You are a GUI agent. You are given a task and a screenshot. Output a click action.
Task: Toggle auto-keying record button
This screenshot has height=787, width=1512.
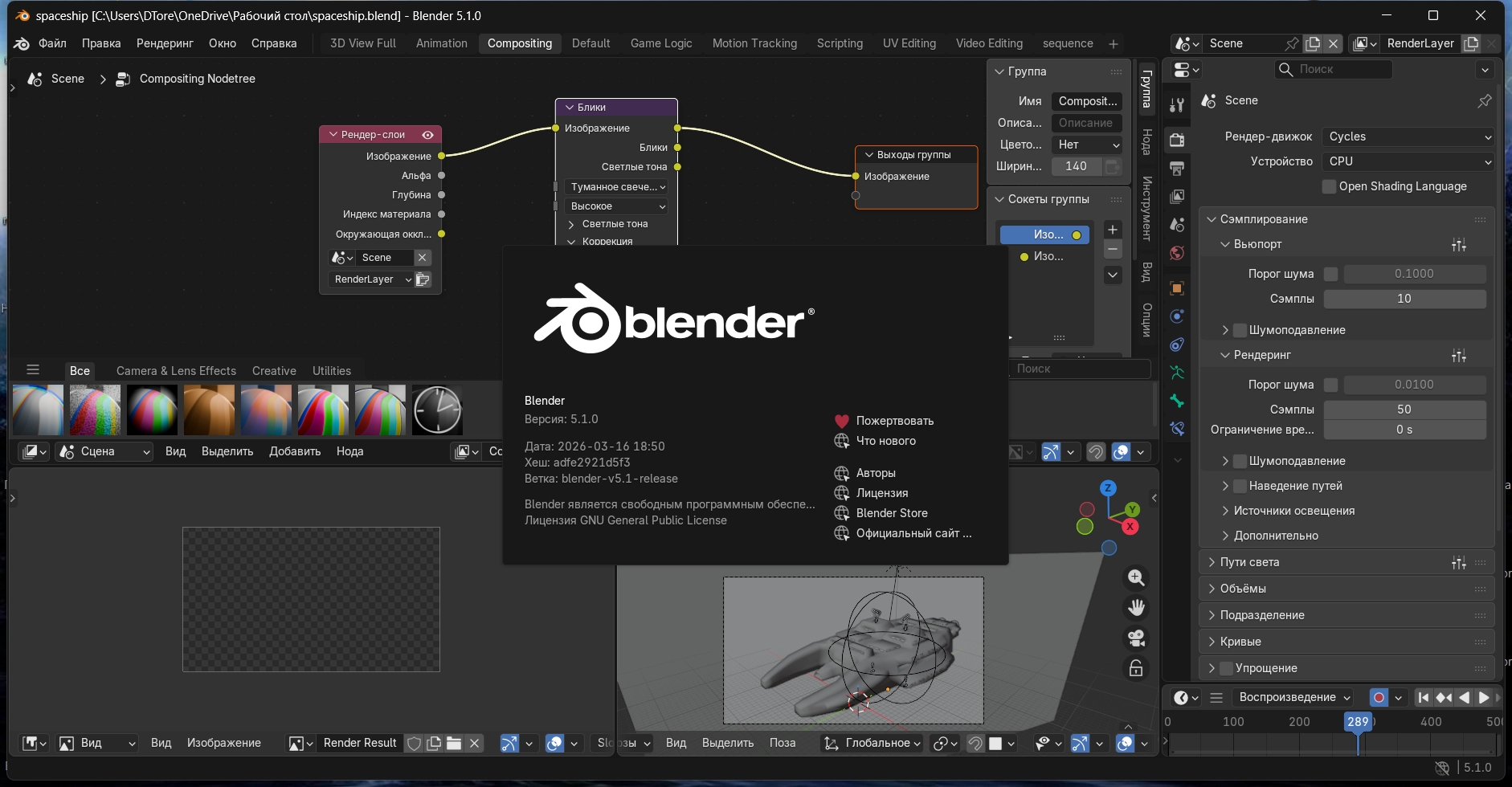tap(1379, 697)
